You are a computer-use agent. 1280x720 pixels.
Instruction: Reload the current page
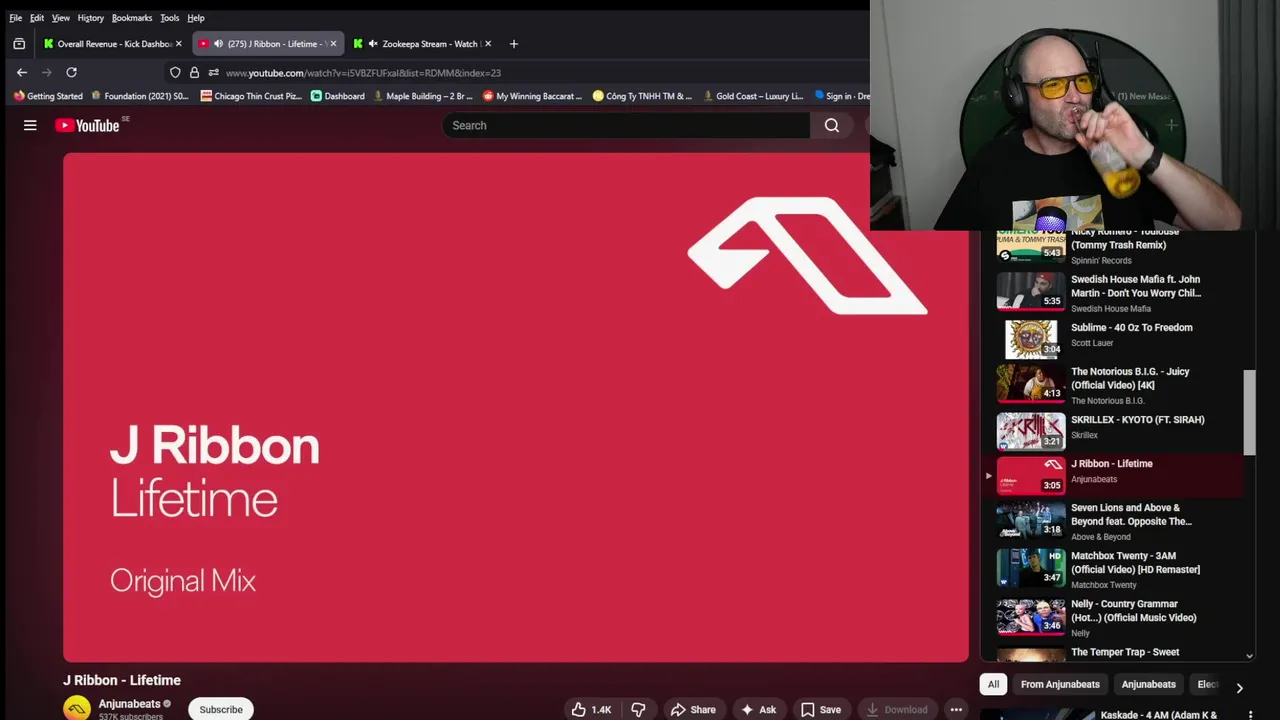click(71, 72)
